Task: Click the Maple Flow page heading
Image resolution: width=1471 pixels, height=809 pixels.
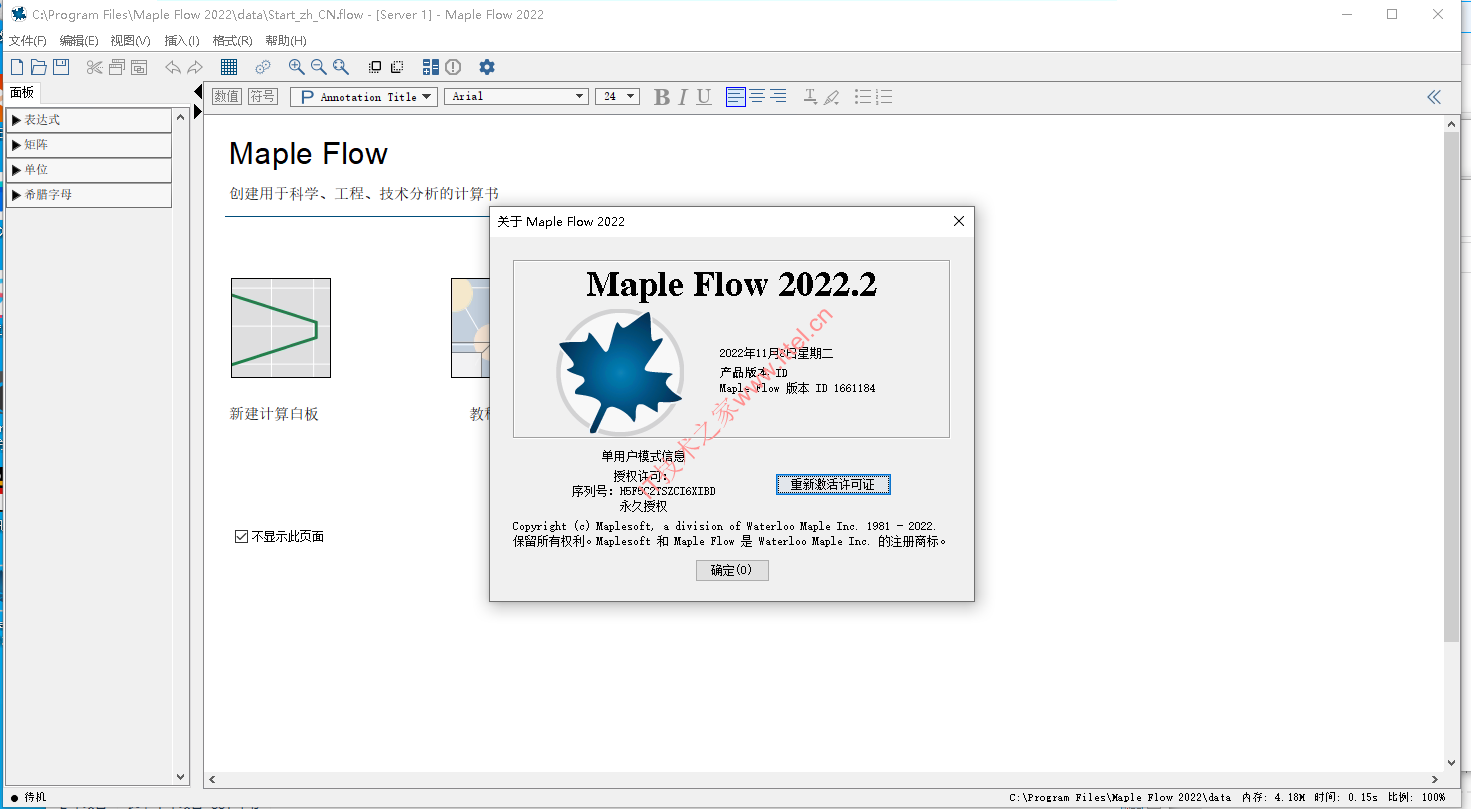Action: pyautogui.click(x=308, y=154)
